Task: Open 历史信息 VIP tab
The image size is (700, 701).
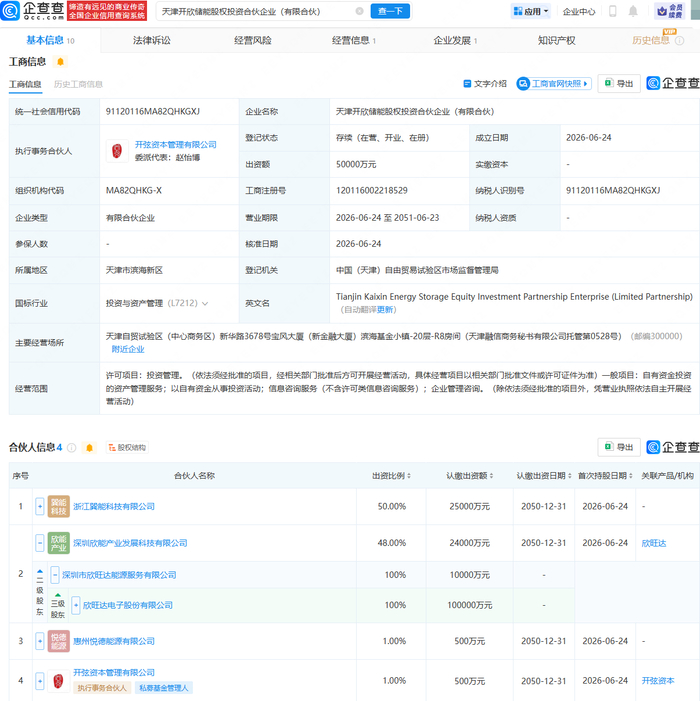Action: [x=650, y=40]
